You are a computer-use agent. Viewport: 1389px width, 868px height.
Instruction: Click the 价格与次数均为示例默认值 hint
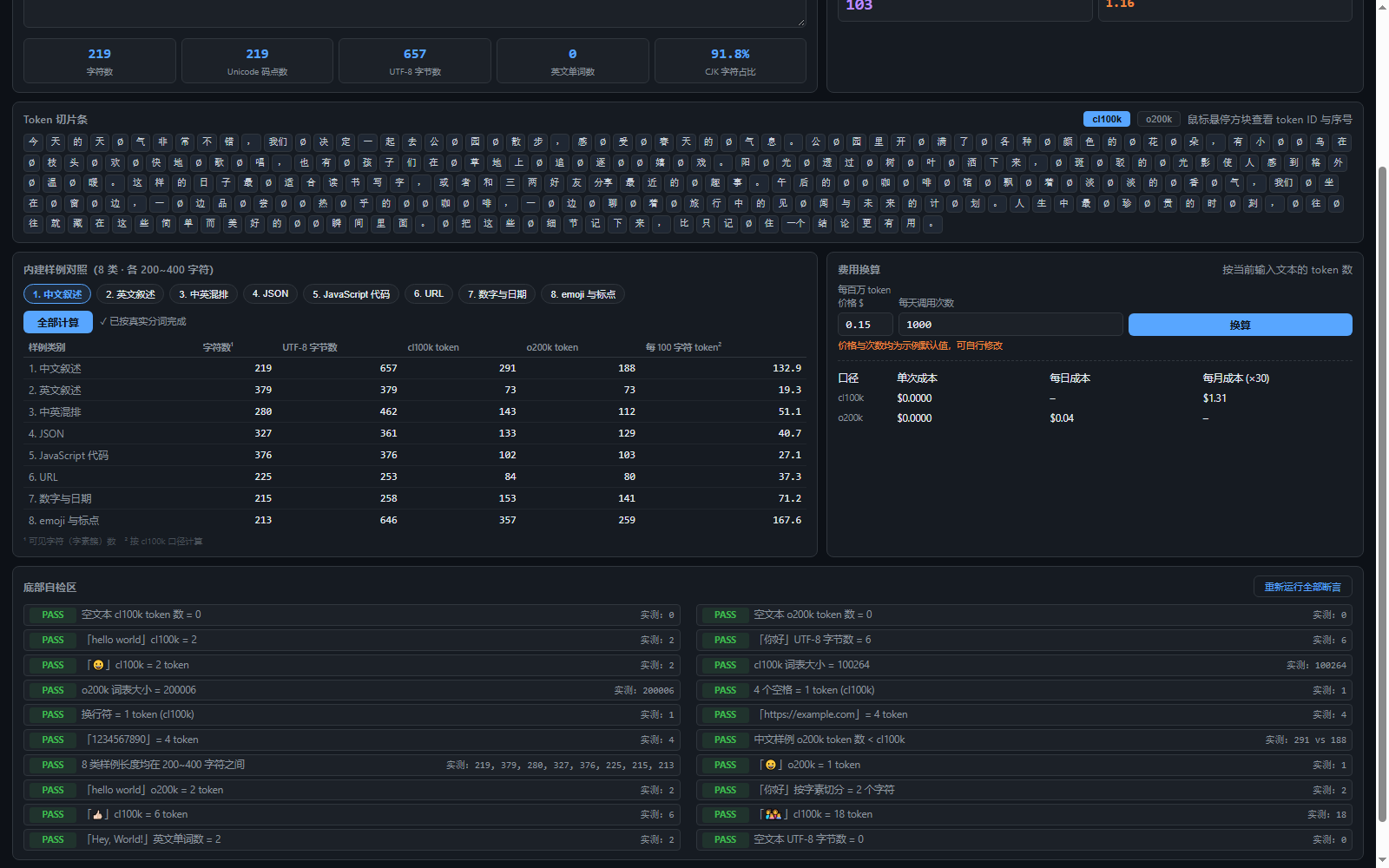(920, 345)
